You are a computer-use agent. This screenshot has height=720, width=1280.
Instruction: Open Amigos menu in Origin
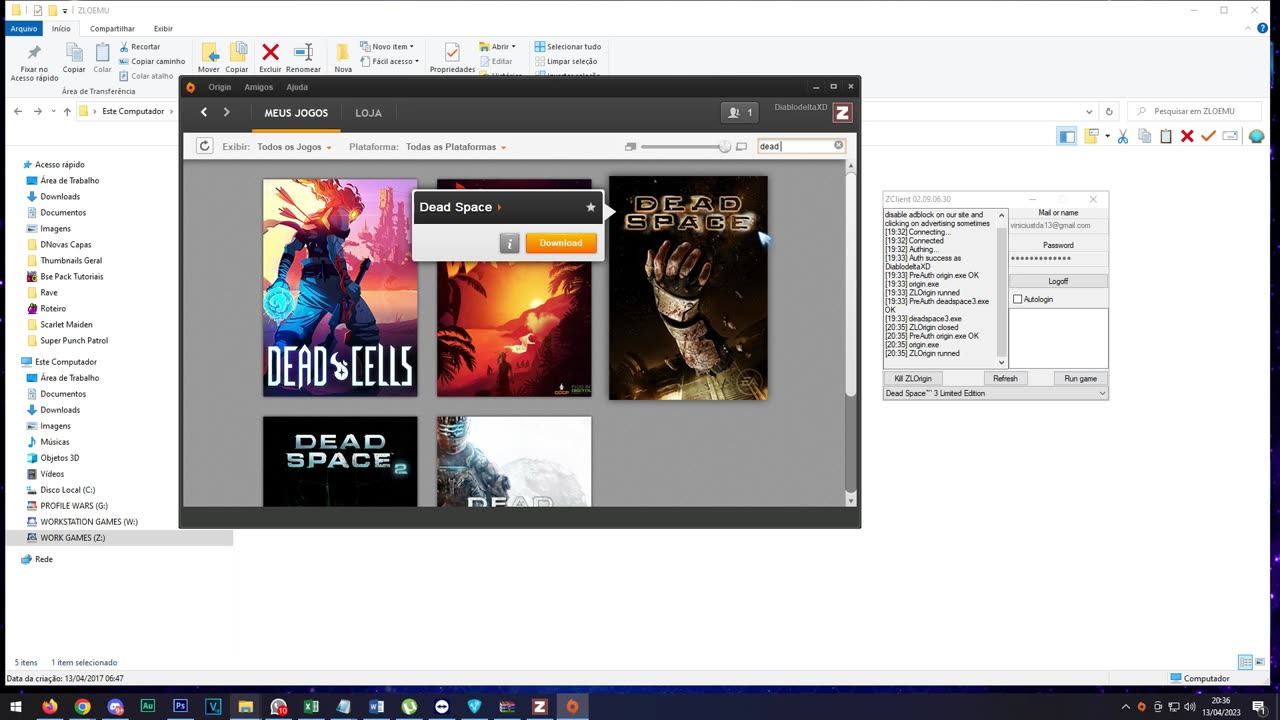tap(258, 87)
